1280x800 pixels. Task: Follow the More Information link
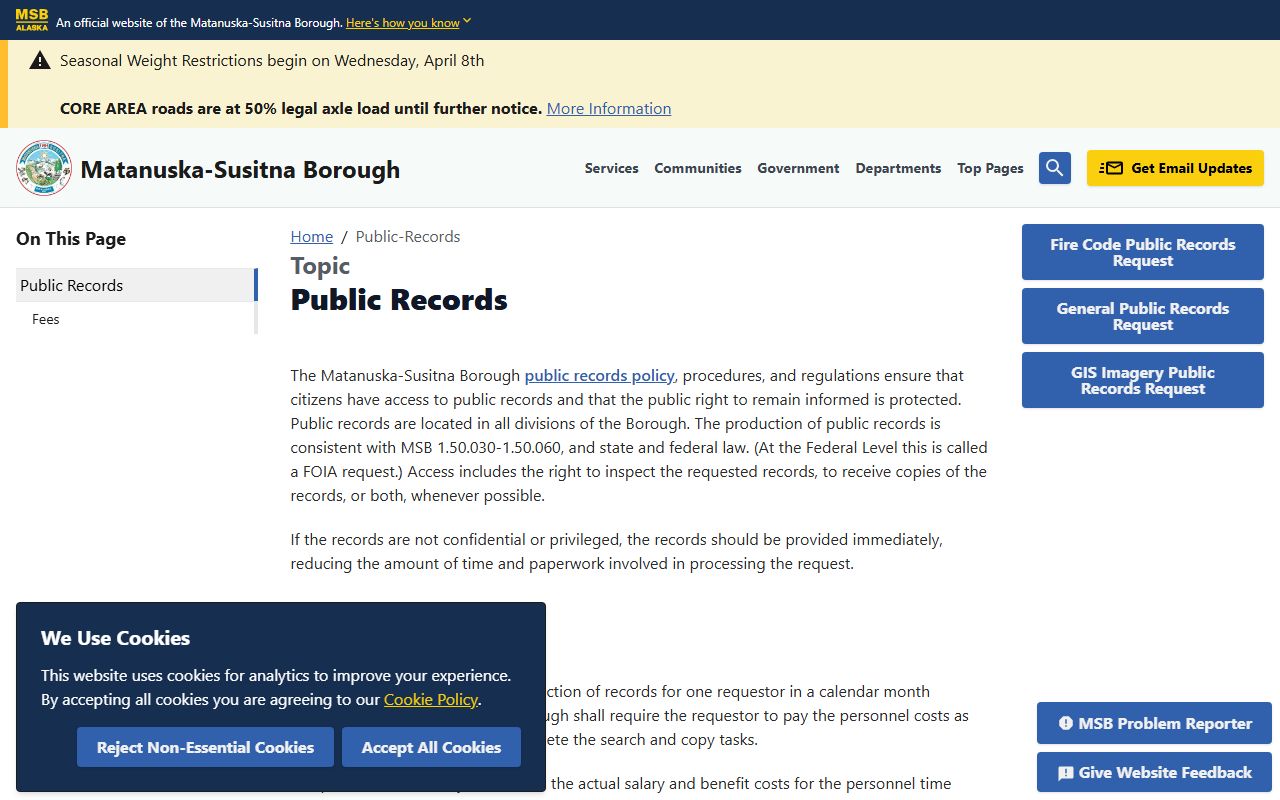pos(608,108)
